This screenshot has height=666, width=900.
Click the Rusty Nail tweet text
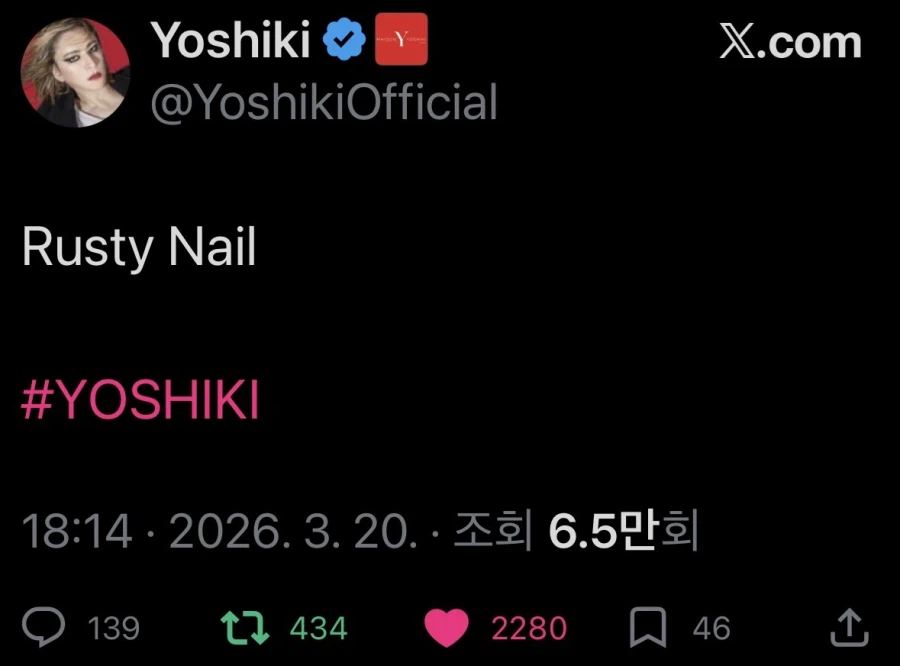139,247
